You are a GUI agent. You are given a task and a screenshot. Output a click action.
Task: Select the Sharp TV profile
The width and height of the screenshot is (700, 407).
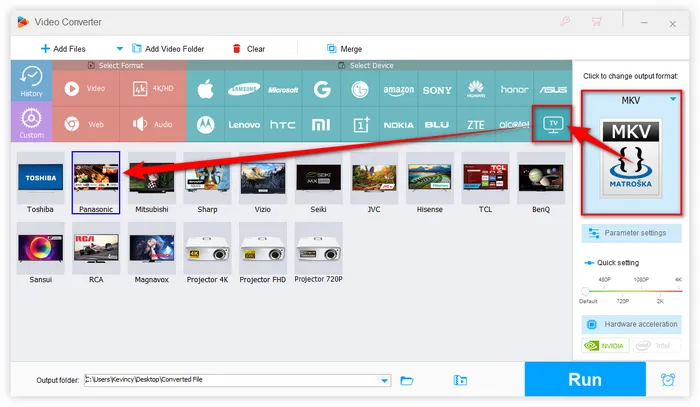point(207,183)
